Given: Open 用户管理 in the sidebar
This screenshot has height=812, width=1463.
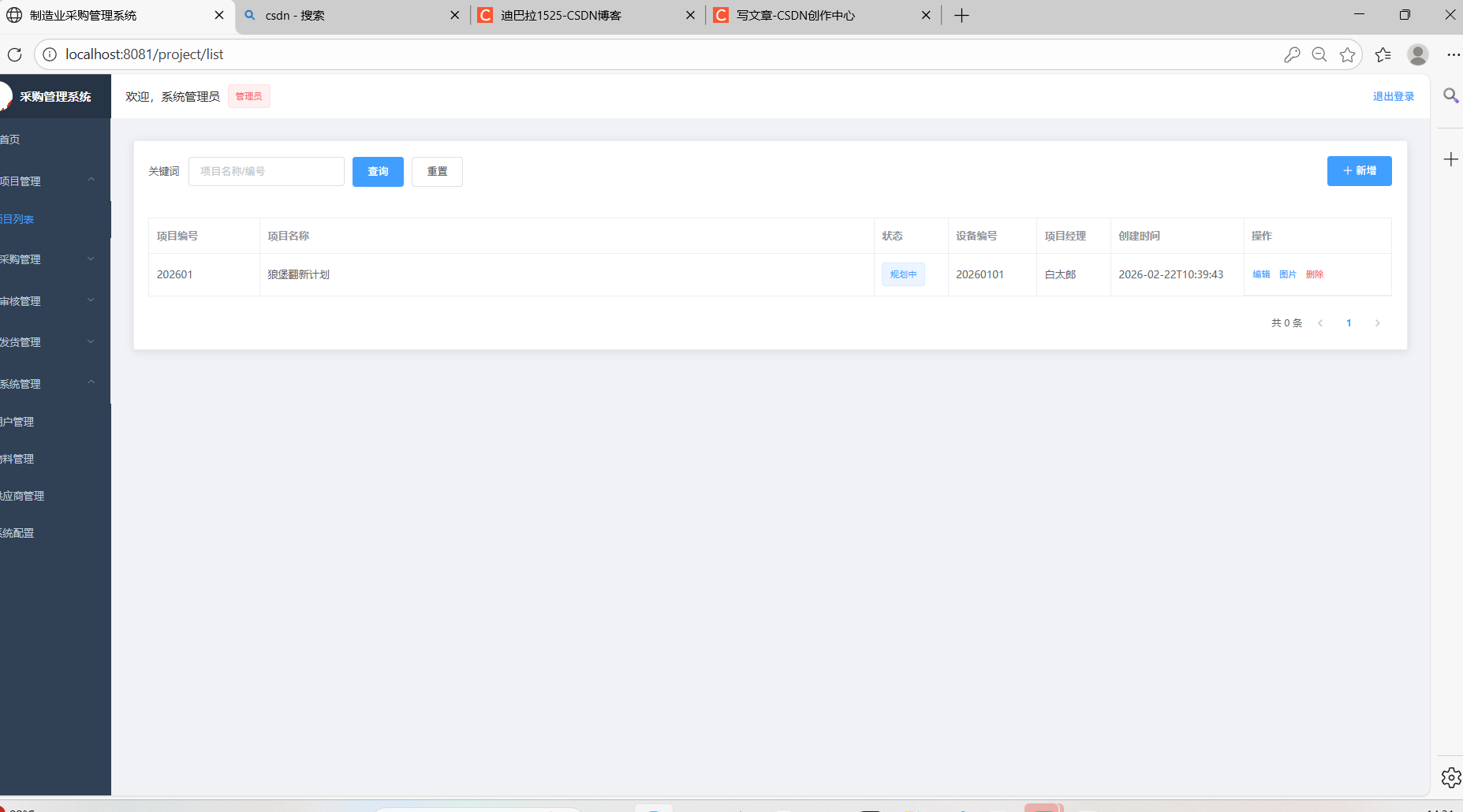Looking at the screenshot, I should pyautogui.click(x=55, y=422).
